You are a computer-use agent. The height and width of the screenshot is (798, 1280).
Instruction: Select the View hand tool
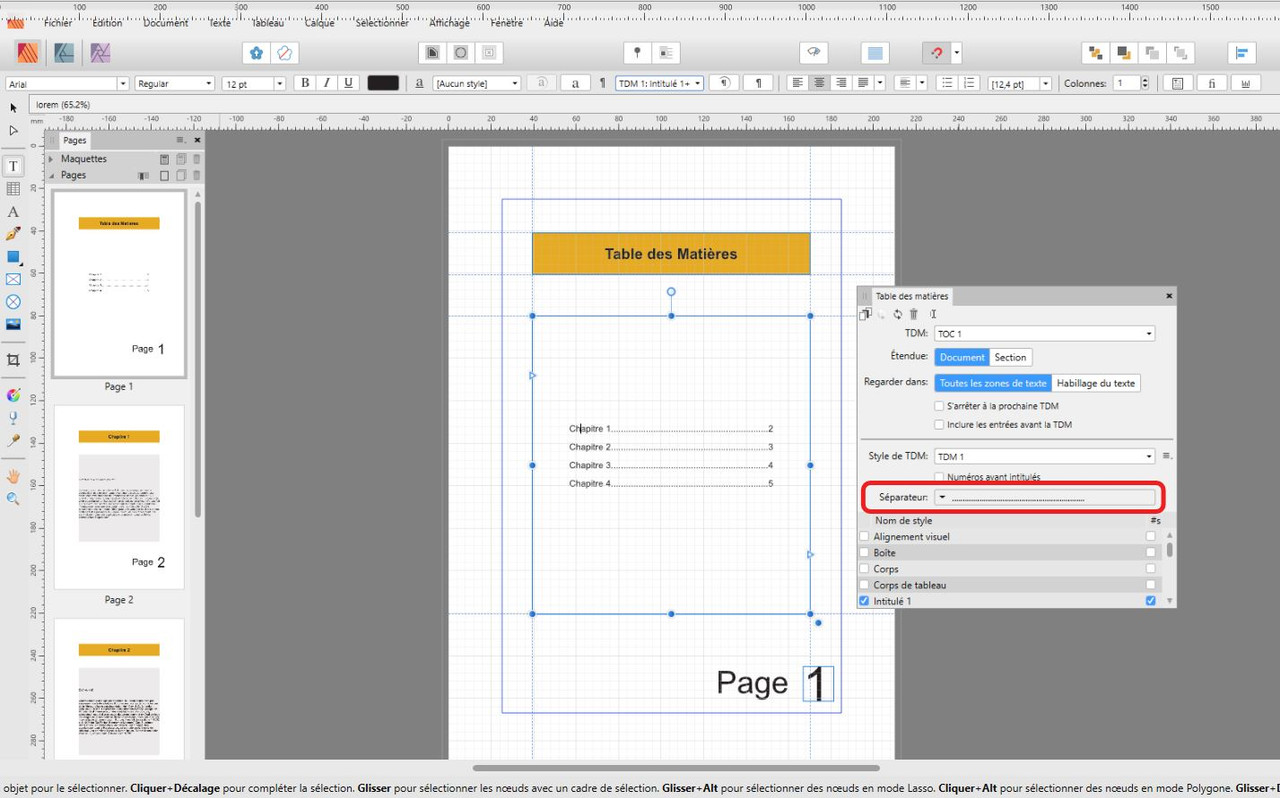[13, 476]
